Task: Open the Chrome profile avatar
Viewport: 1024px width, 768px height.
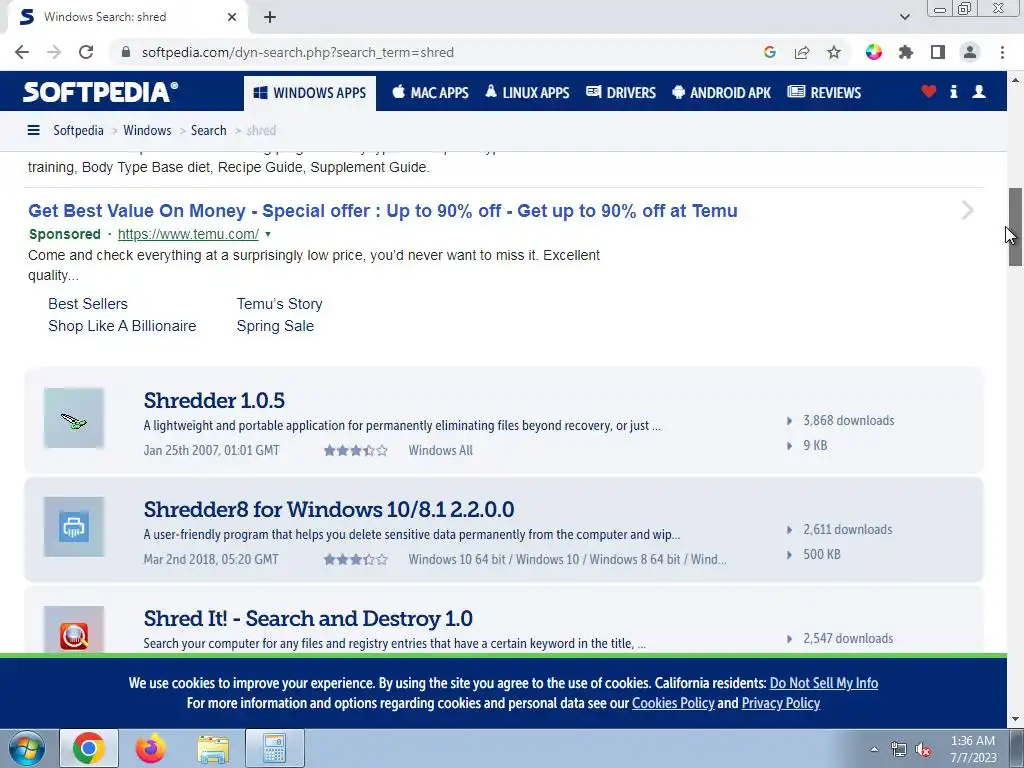Action: point(970,52)
